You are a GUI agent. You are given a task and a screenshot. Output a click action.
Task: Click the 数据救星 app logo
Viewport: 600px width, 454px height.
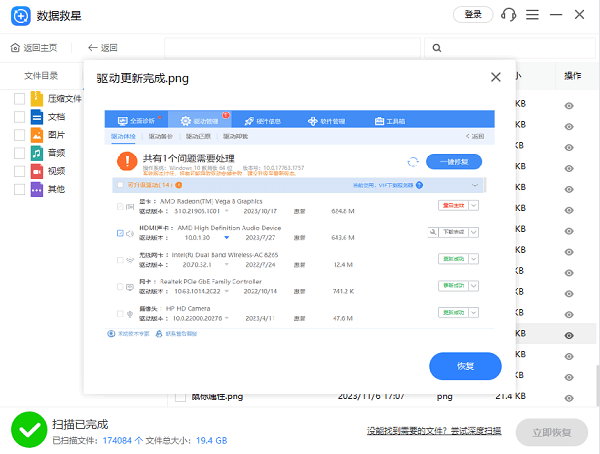pyautogui.click(x=17, y=16)
